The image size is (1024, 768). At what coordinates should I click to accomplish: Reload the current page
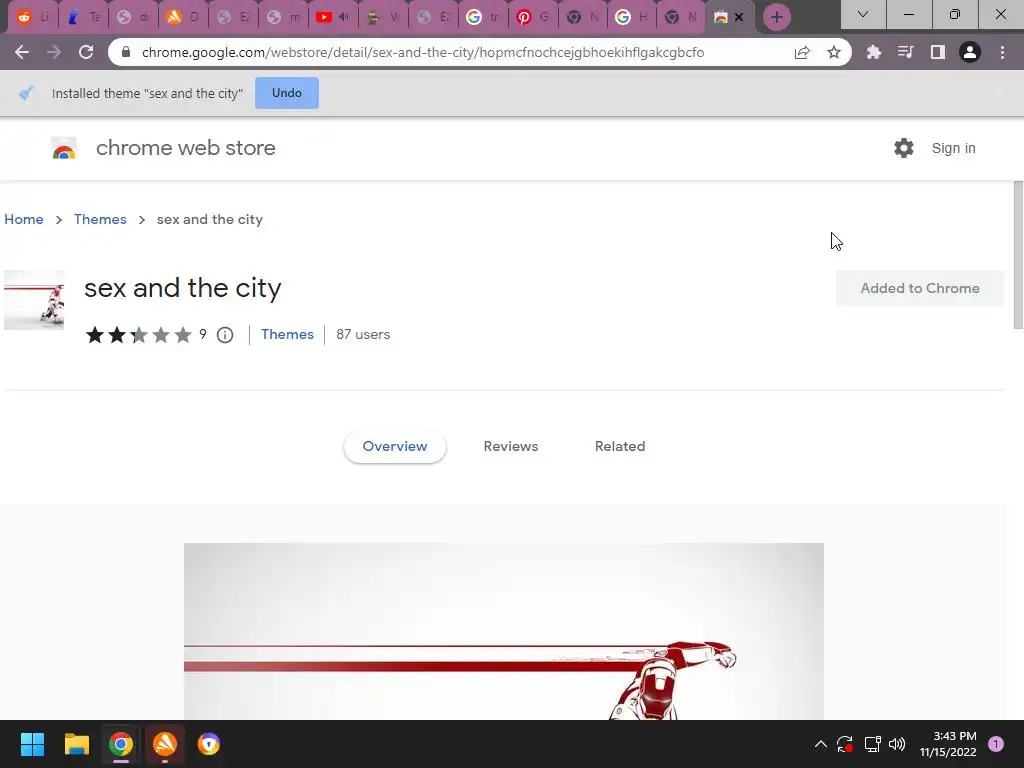point(86,52)
